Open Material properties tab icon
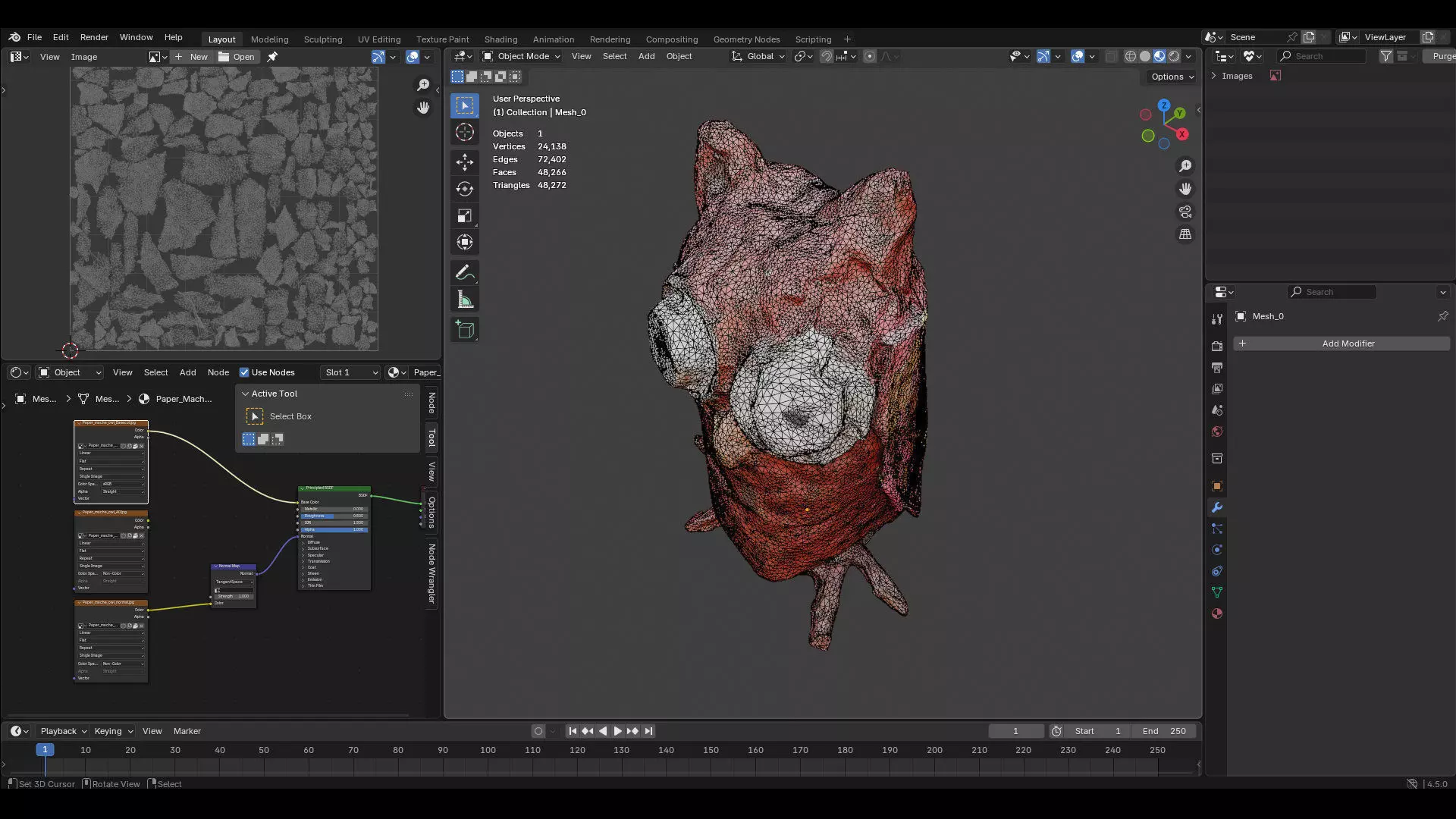This screenshot has width=1456, height=819. [x=1217, y=613]
